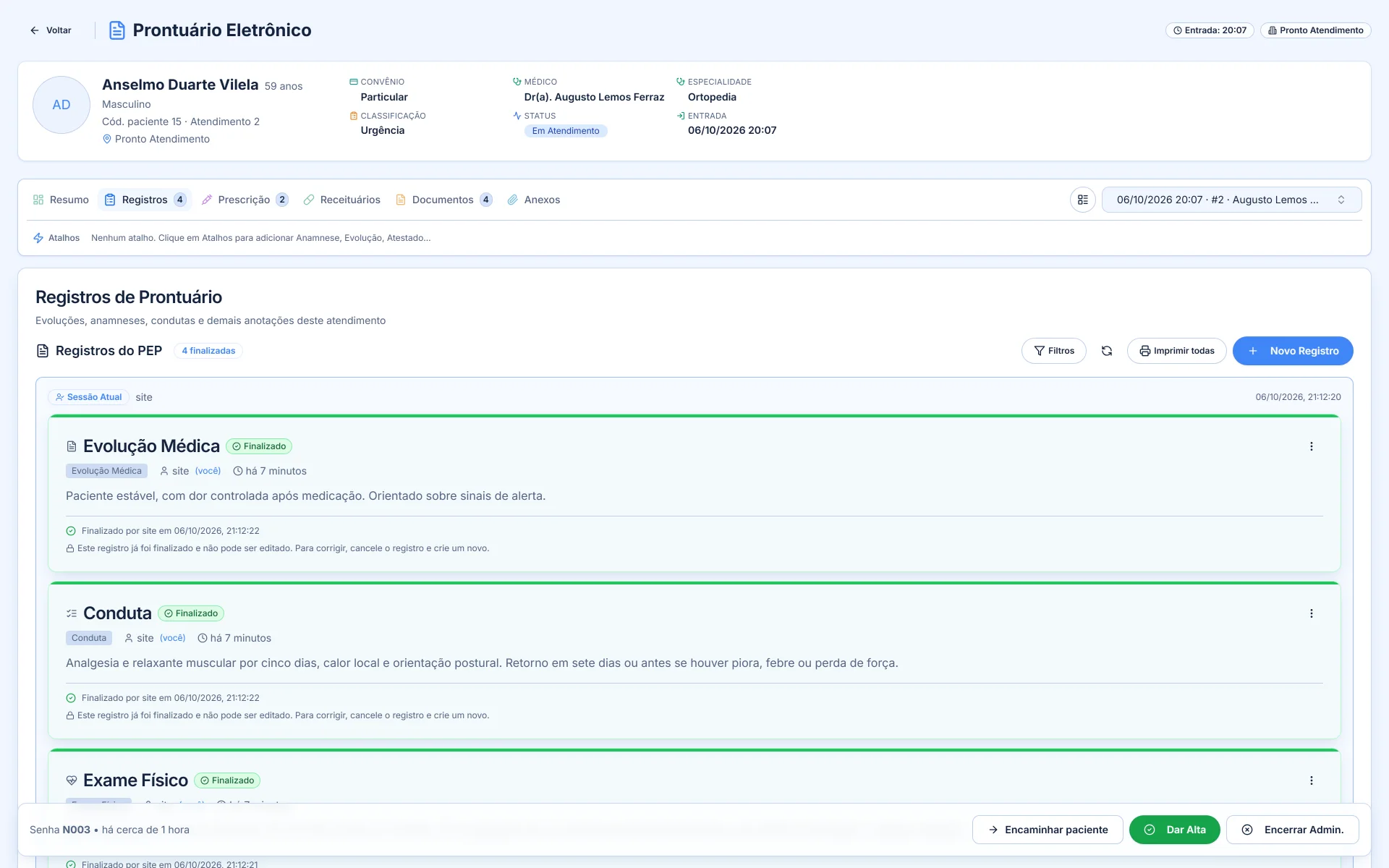
Task: Open Conduta three-dot options menu
Action: point(1311,613)
